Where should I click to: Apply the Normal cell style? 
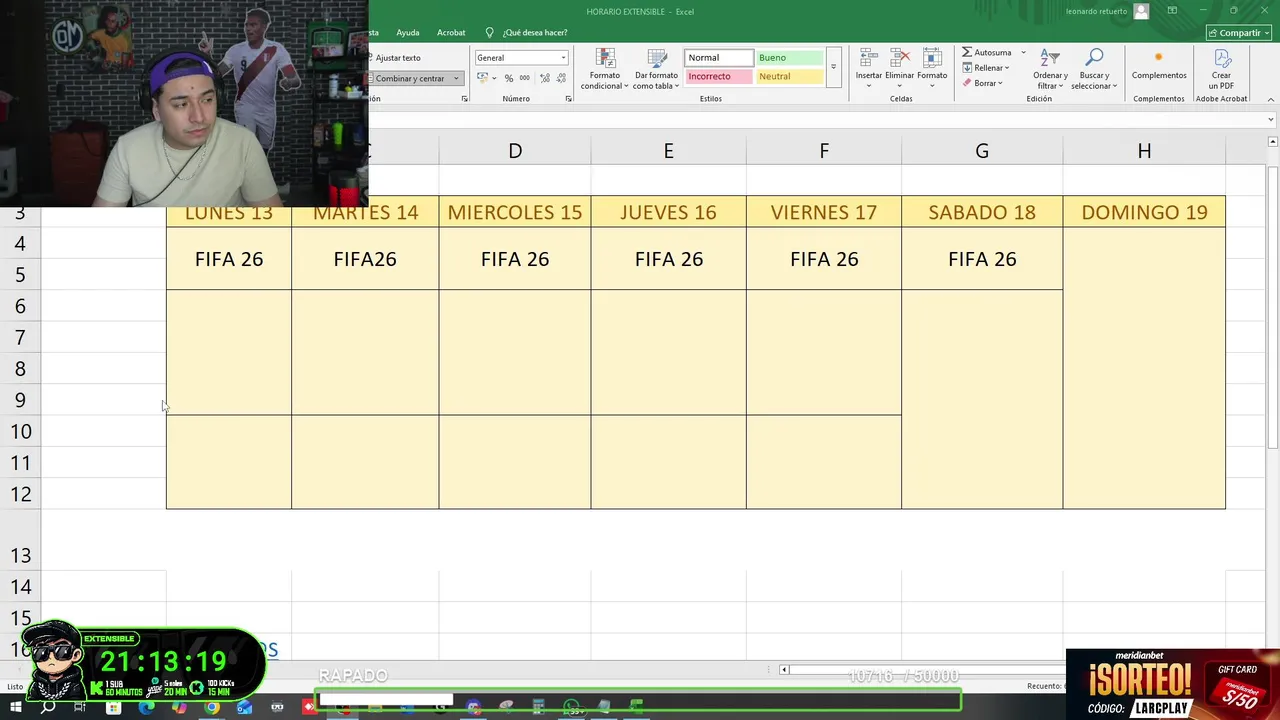(x=718, y=58)
